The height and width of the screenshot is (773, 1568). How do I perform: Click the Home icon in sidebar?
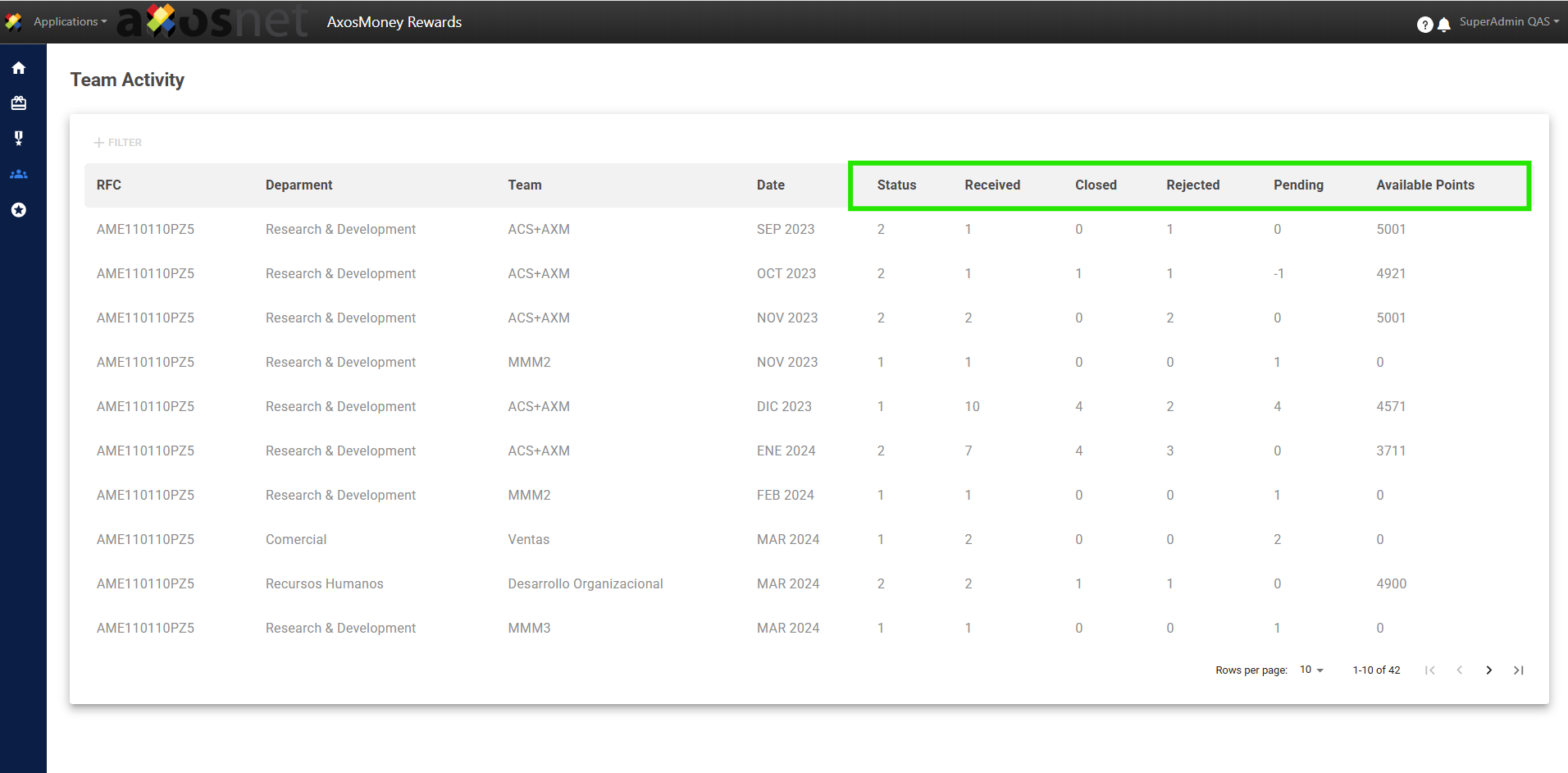(x=19, y=68)
